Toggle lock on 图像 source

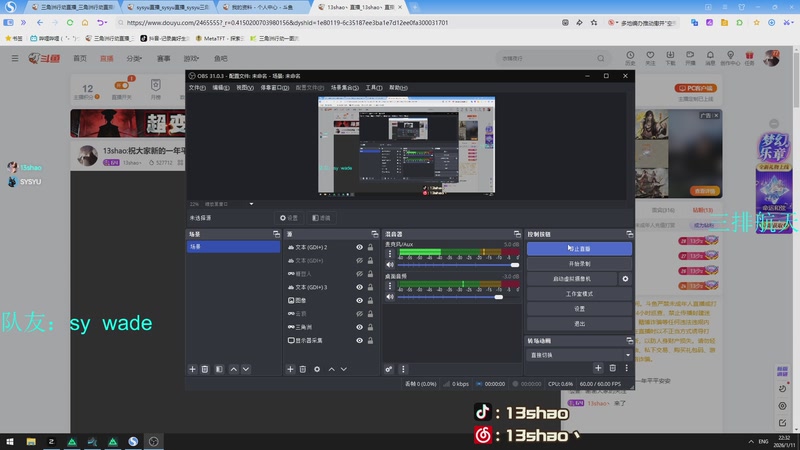pos(370,301)
